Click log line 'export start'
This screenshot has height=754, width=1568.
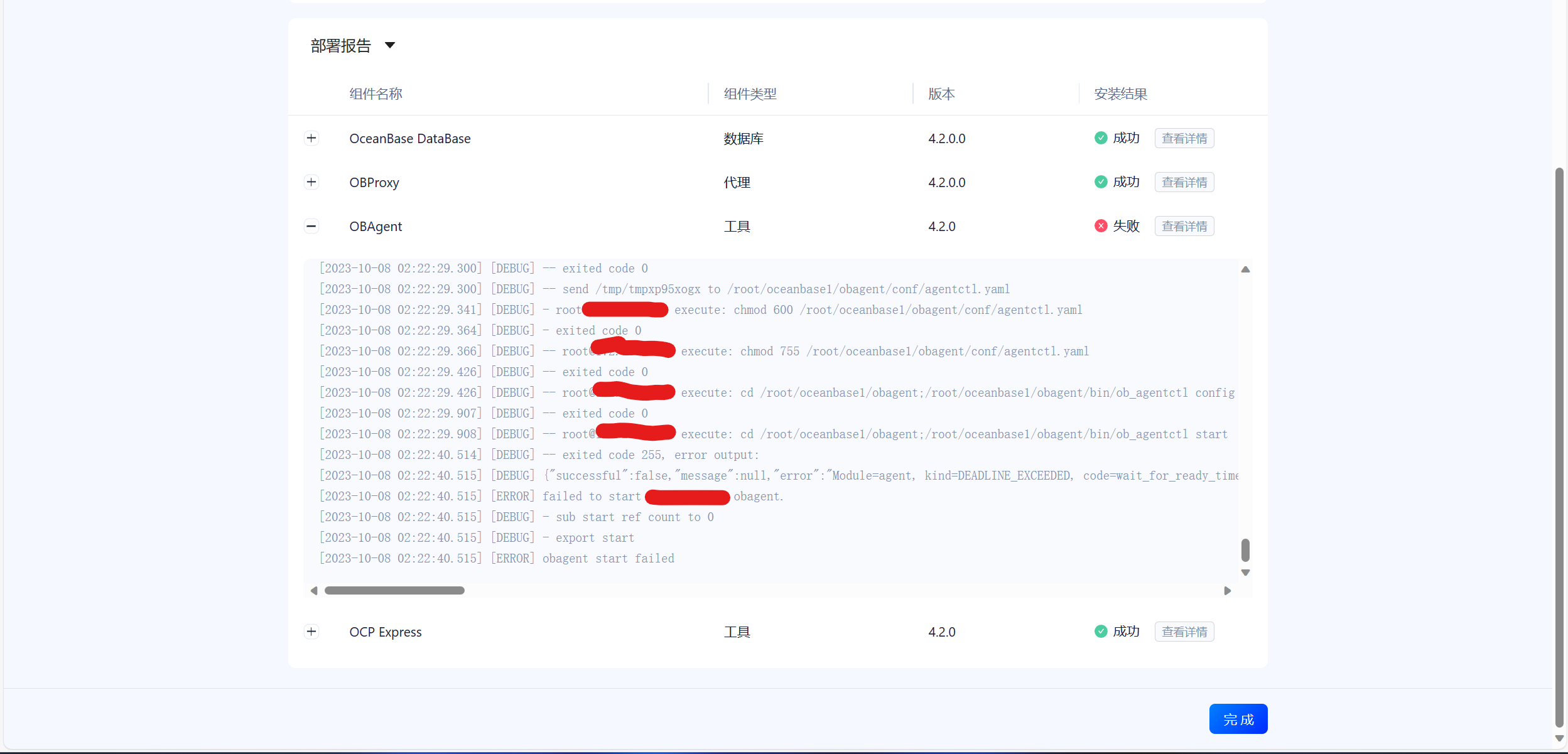(x=477, y=538)
